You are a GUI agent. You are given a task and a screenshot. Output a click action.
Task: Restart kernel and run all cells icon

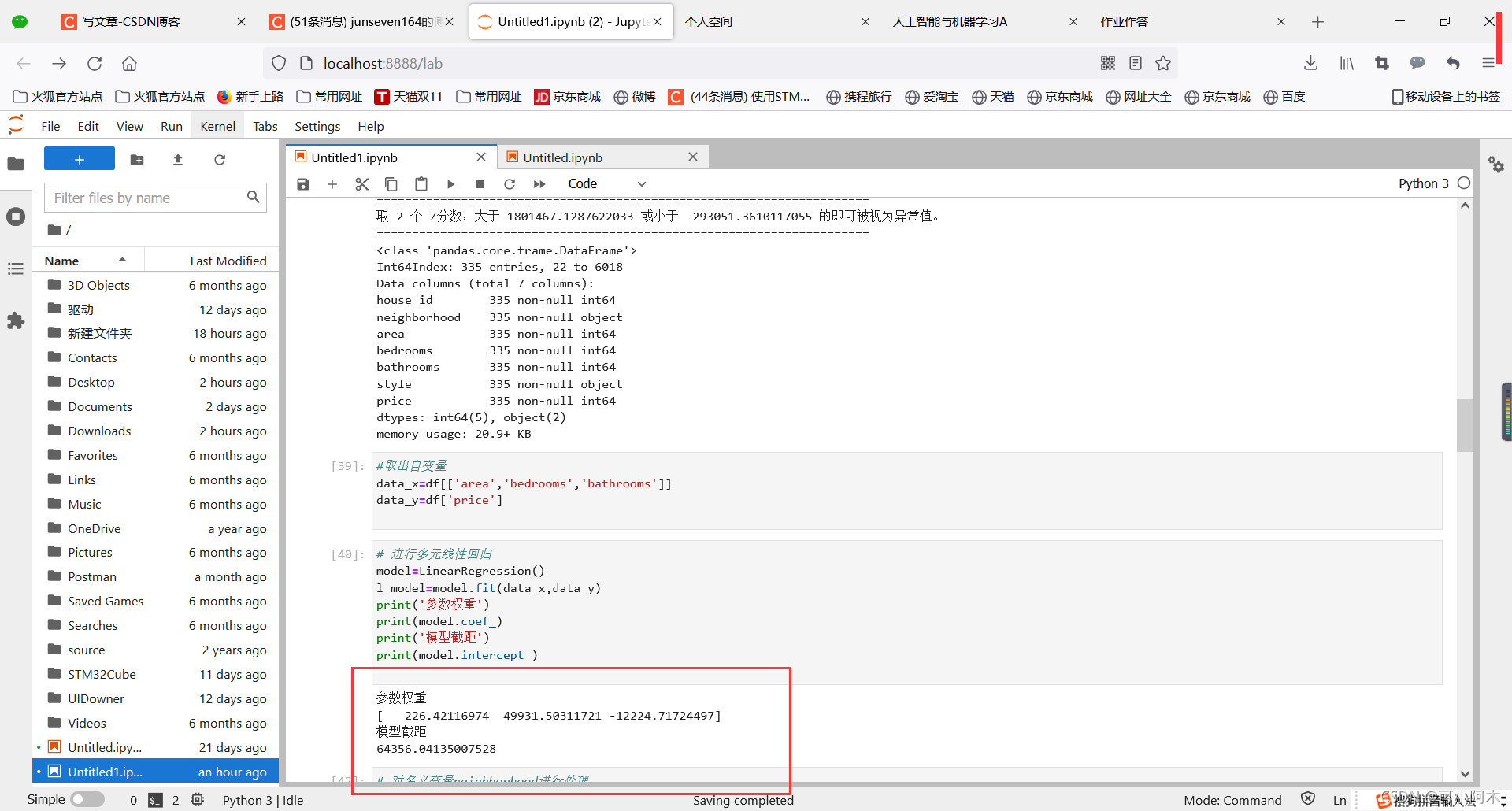(539, 184)
